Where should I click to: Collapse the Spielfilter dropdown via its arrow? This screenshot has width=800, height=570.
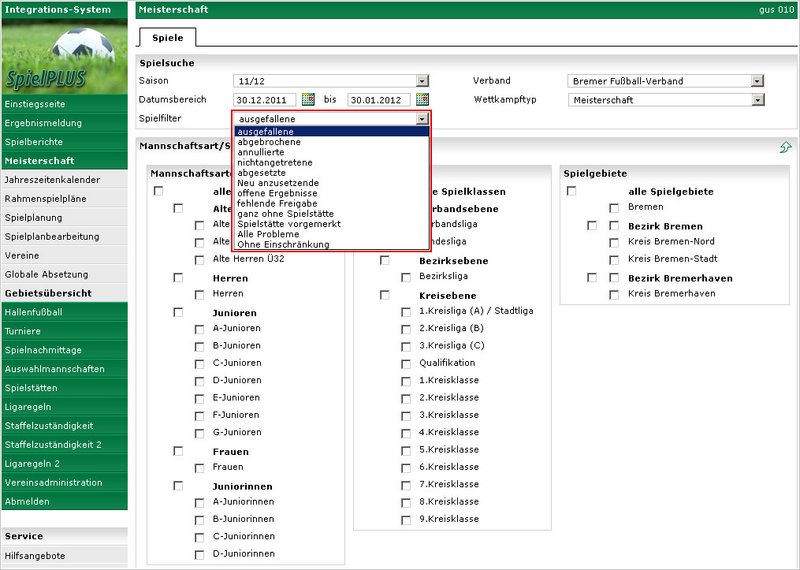(422, 119)
